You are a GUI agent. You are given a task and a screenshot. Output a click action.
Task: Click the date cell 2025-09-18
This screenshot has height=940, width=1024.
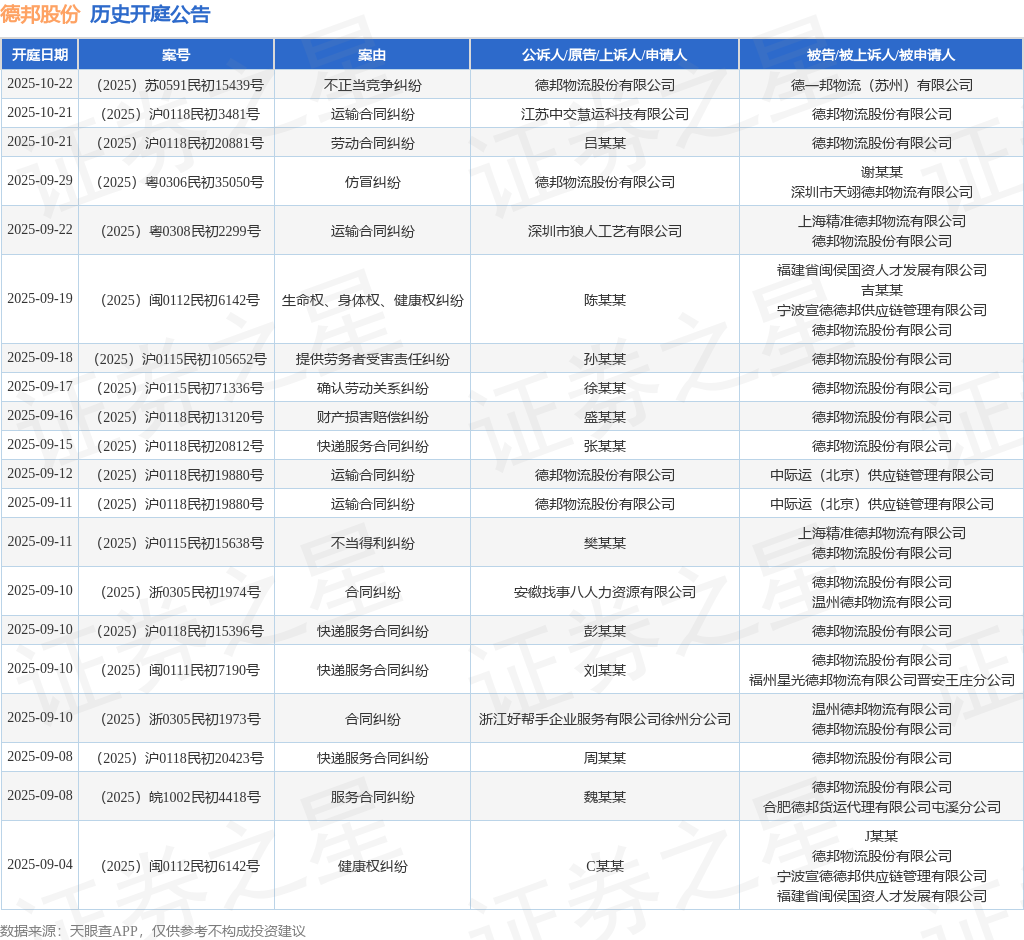point(40,358)
